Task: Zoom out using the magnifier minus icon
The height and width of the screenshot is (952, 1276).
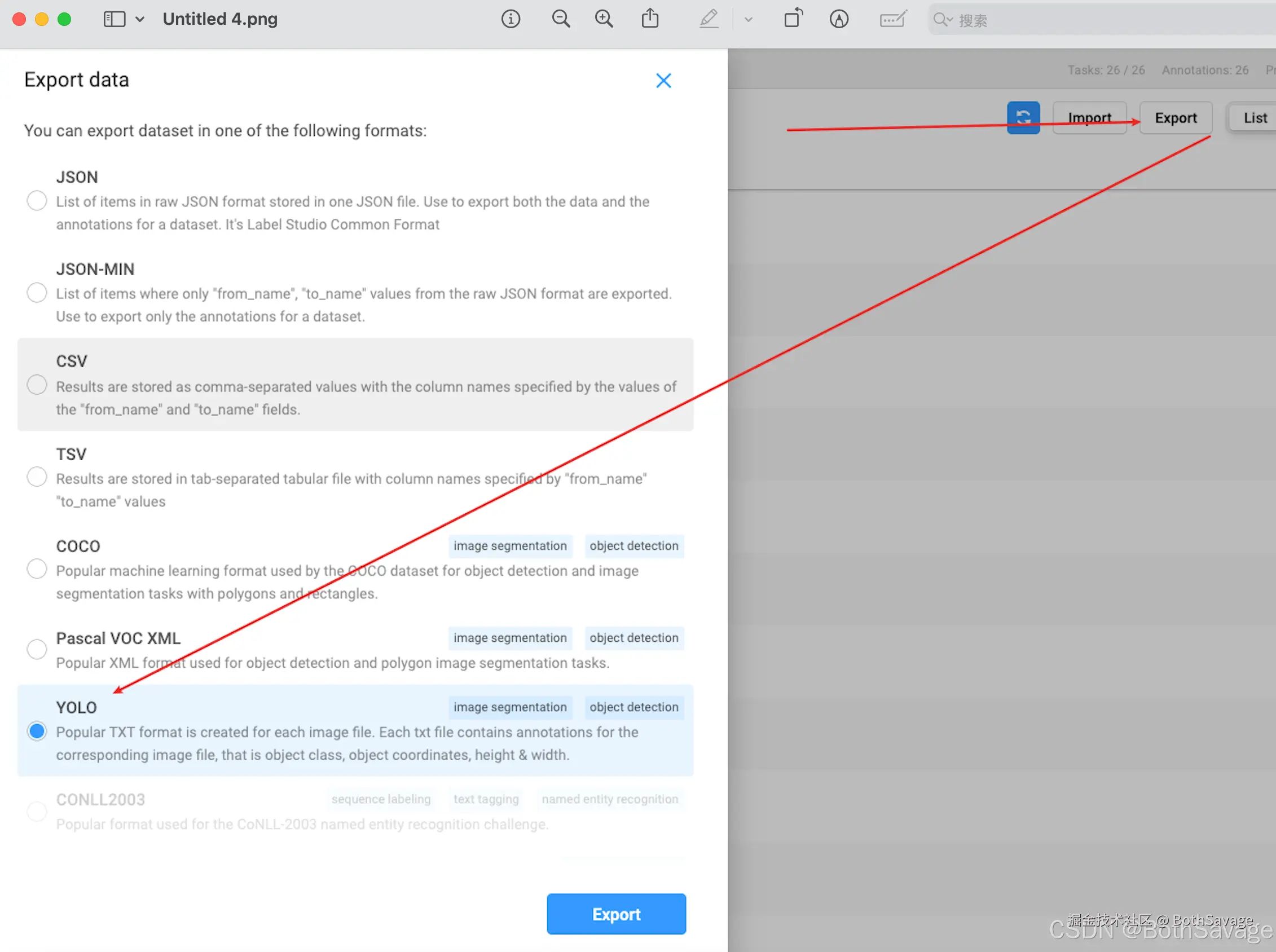Action: pos(560,19)
